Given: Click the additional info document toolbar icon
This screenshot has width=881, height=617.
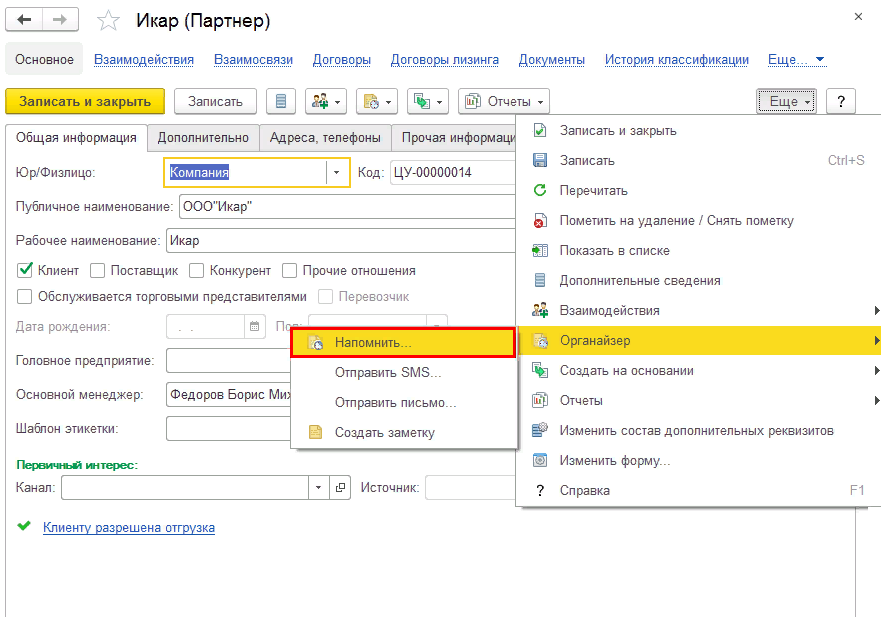Looking at the screenshot, I should 281,101.
